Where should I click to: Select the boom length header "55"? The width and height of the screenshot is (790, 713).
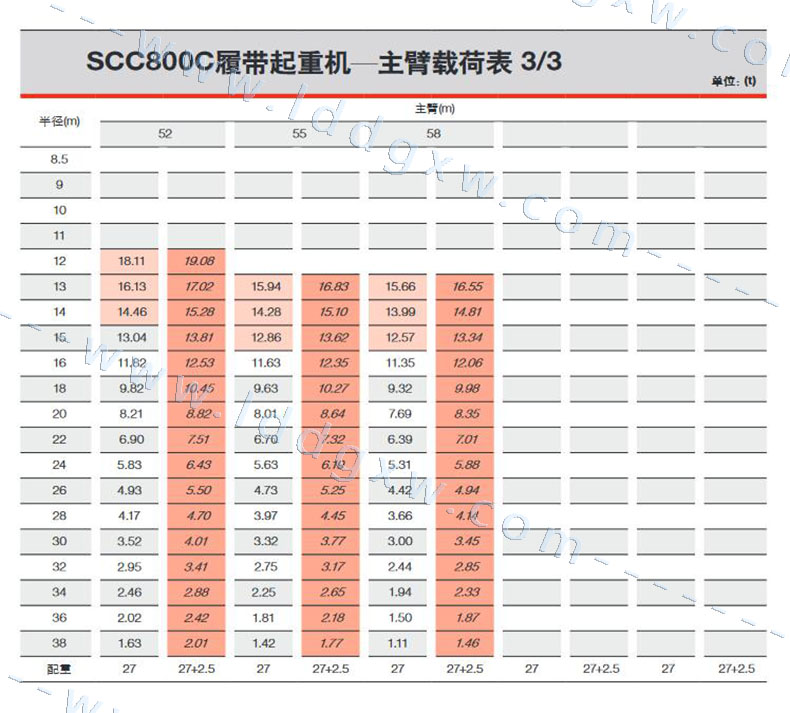point(299,134)
